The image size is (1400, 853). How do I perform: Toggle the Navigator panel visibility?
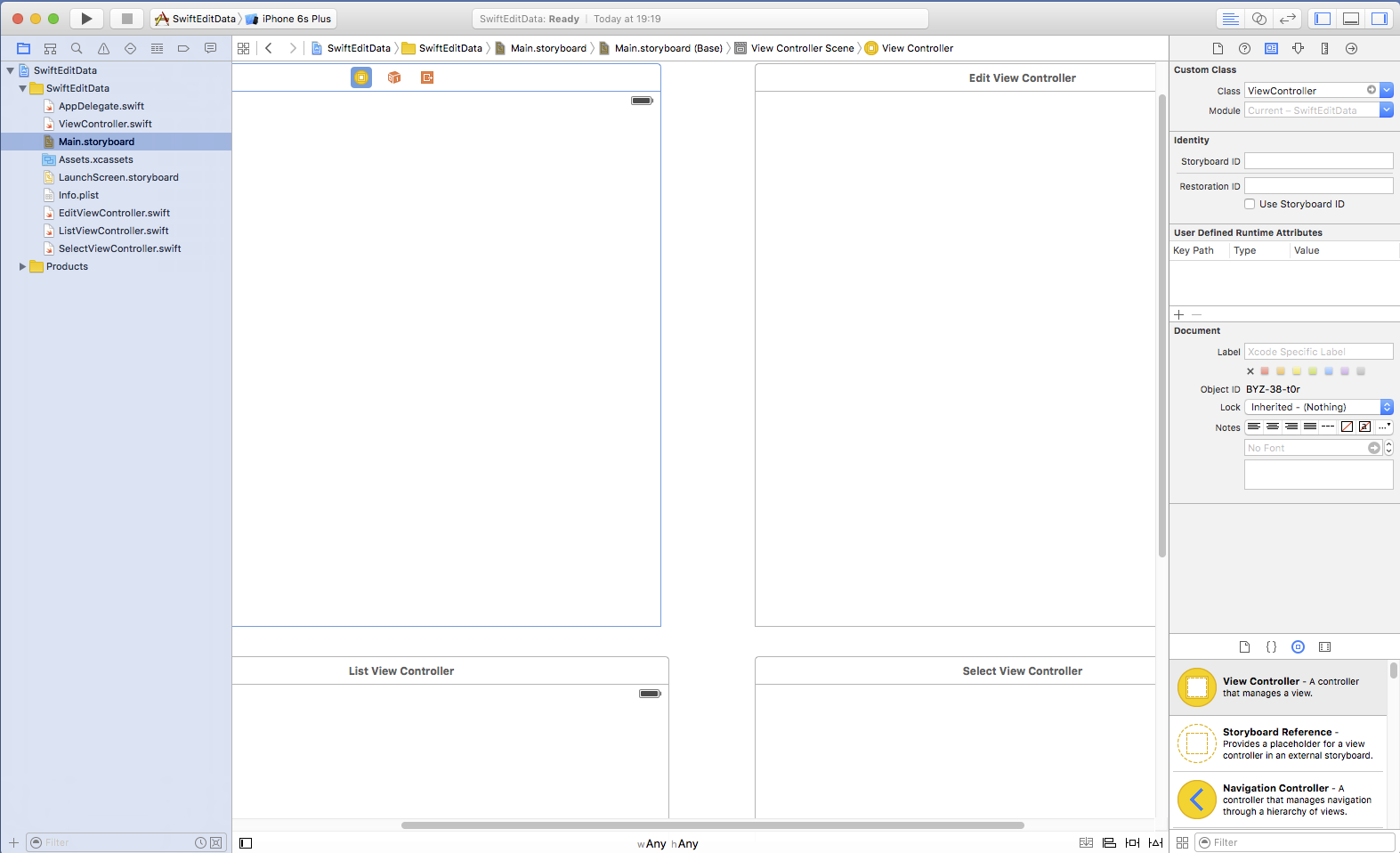point(1323,19)
